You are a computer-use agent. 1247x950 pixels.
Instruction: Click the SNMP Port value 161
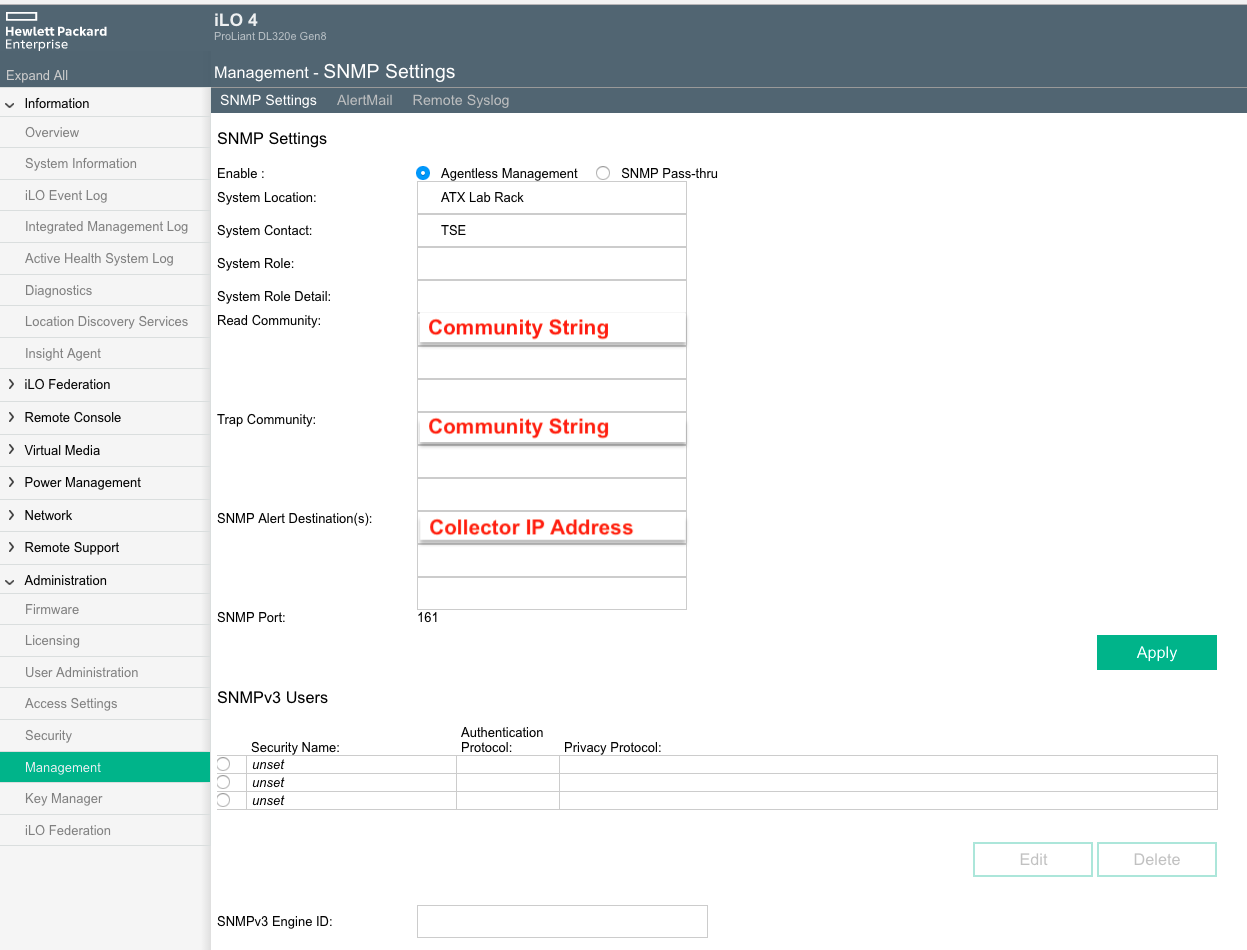(x=428, y=618)
